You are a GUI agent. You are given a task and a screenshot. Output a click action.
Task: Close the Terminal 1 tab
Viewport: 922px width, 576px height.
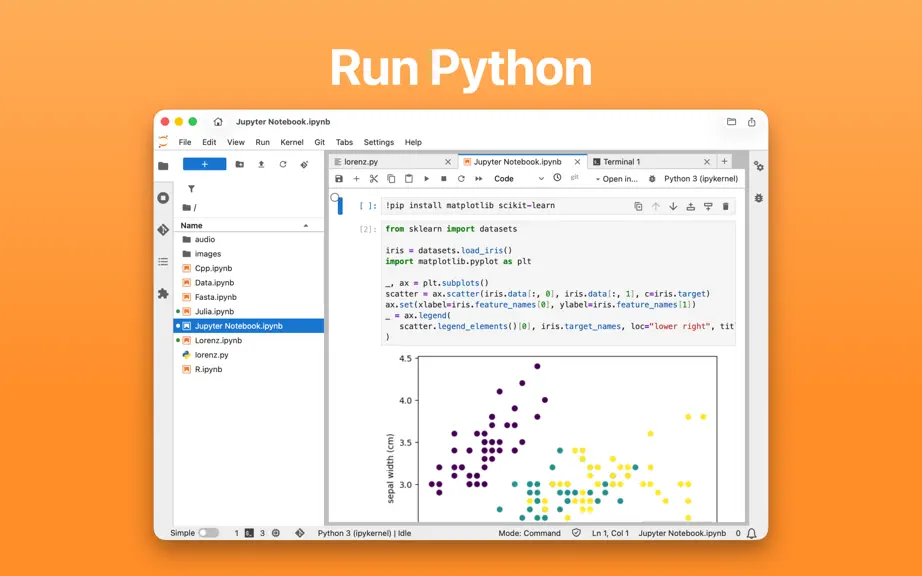707,162
